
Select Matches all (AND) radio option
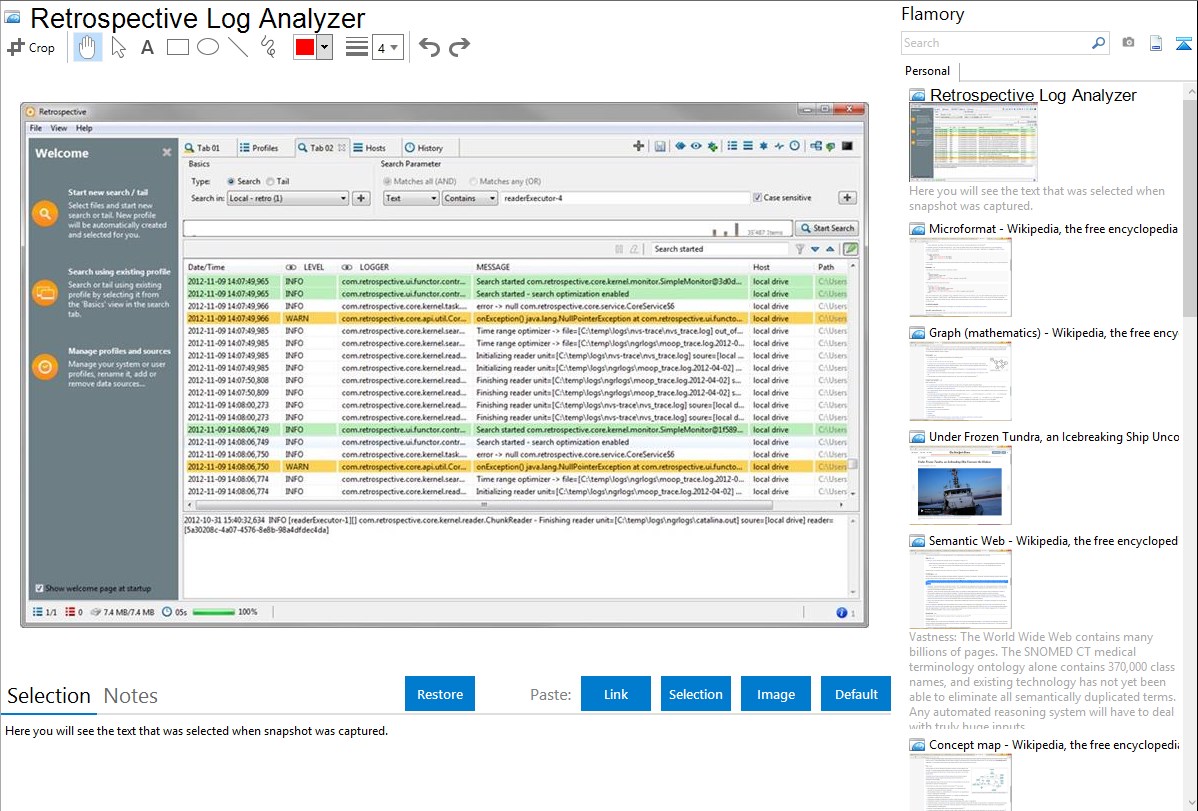point(387,181)
